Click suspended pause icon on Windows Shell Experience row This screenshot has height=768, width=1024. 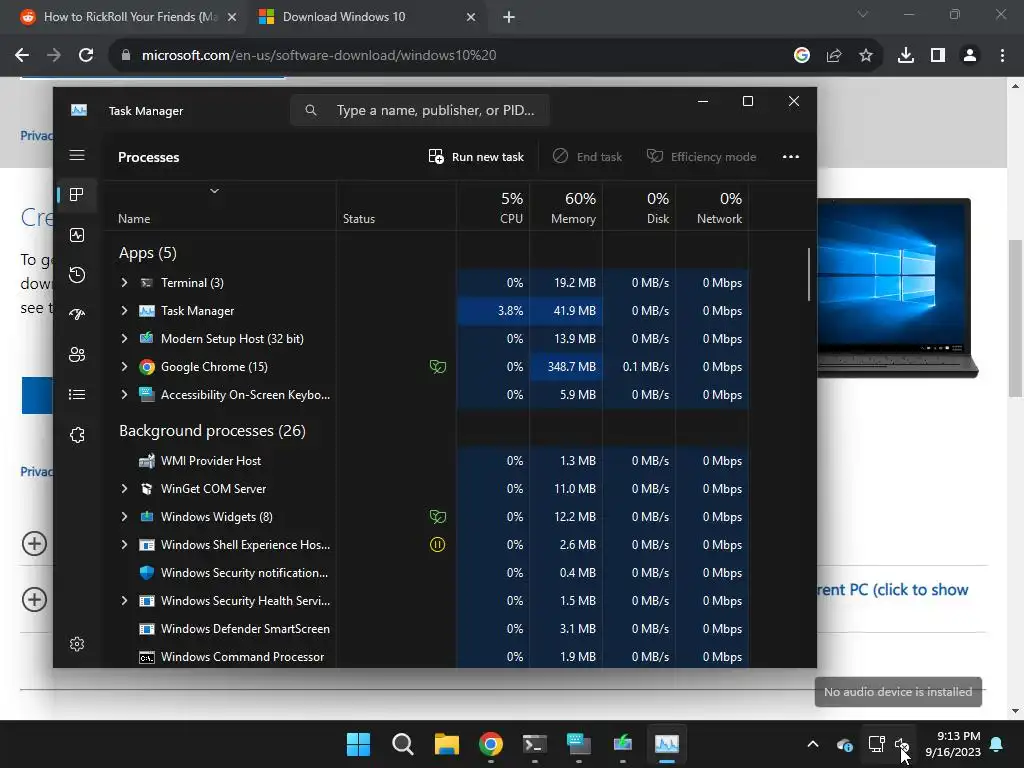coord(438,545)
